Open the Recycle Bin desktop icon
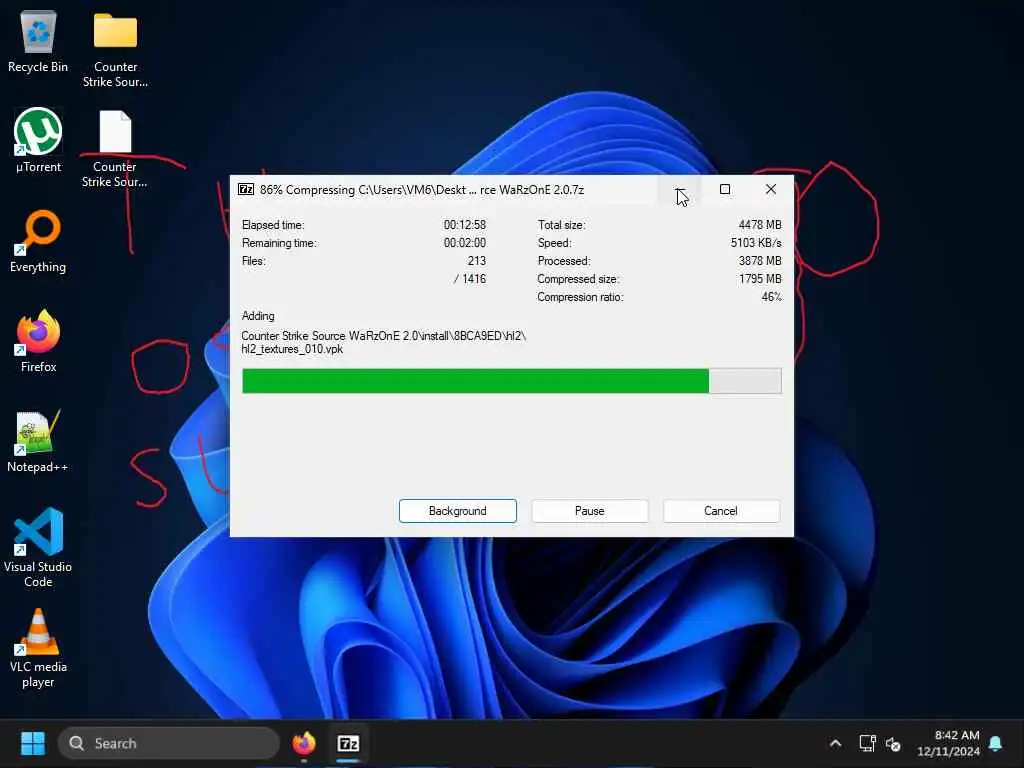Image resolution: width=1024 pixels, height=768 pixels. [38, 42]
